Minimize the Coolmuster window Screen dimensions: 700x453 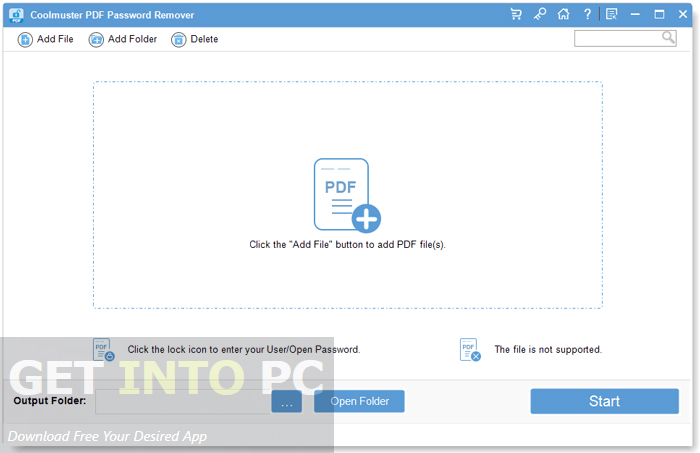pyautogui.click(x=635, y=14)
